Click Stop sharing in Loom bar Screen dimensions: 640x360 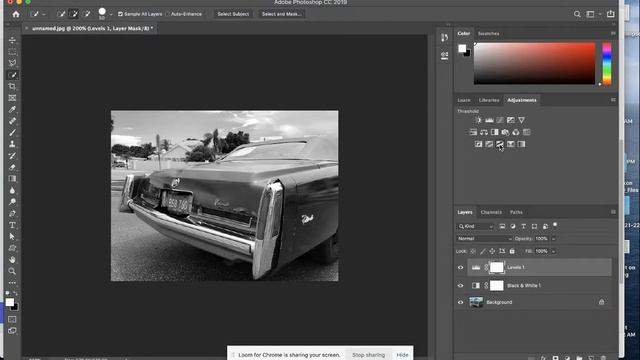coord(369,355)
